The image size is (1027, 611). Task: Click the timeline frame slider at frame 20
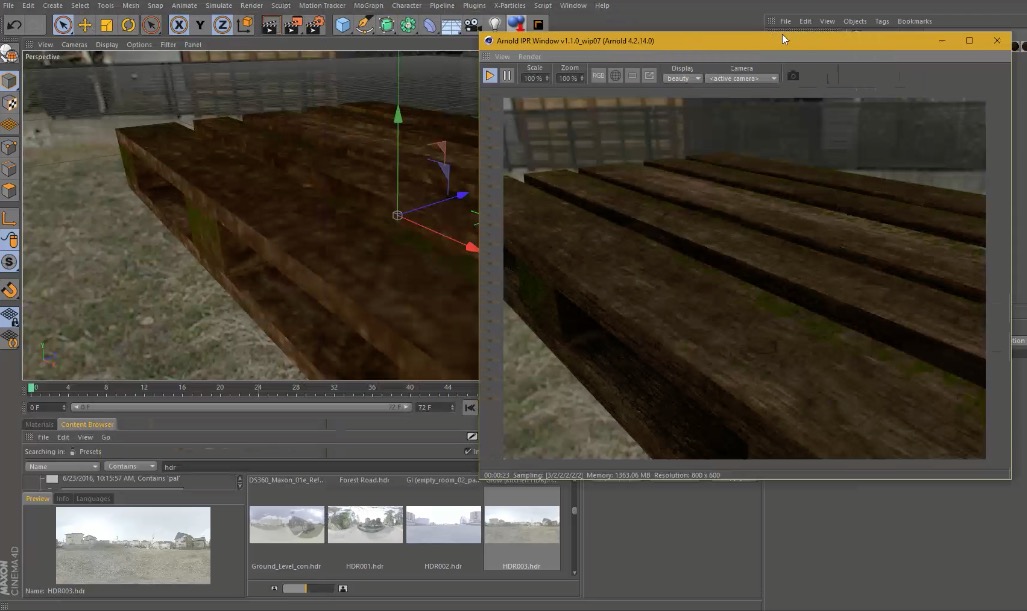(x=220, y=387)
